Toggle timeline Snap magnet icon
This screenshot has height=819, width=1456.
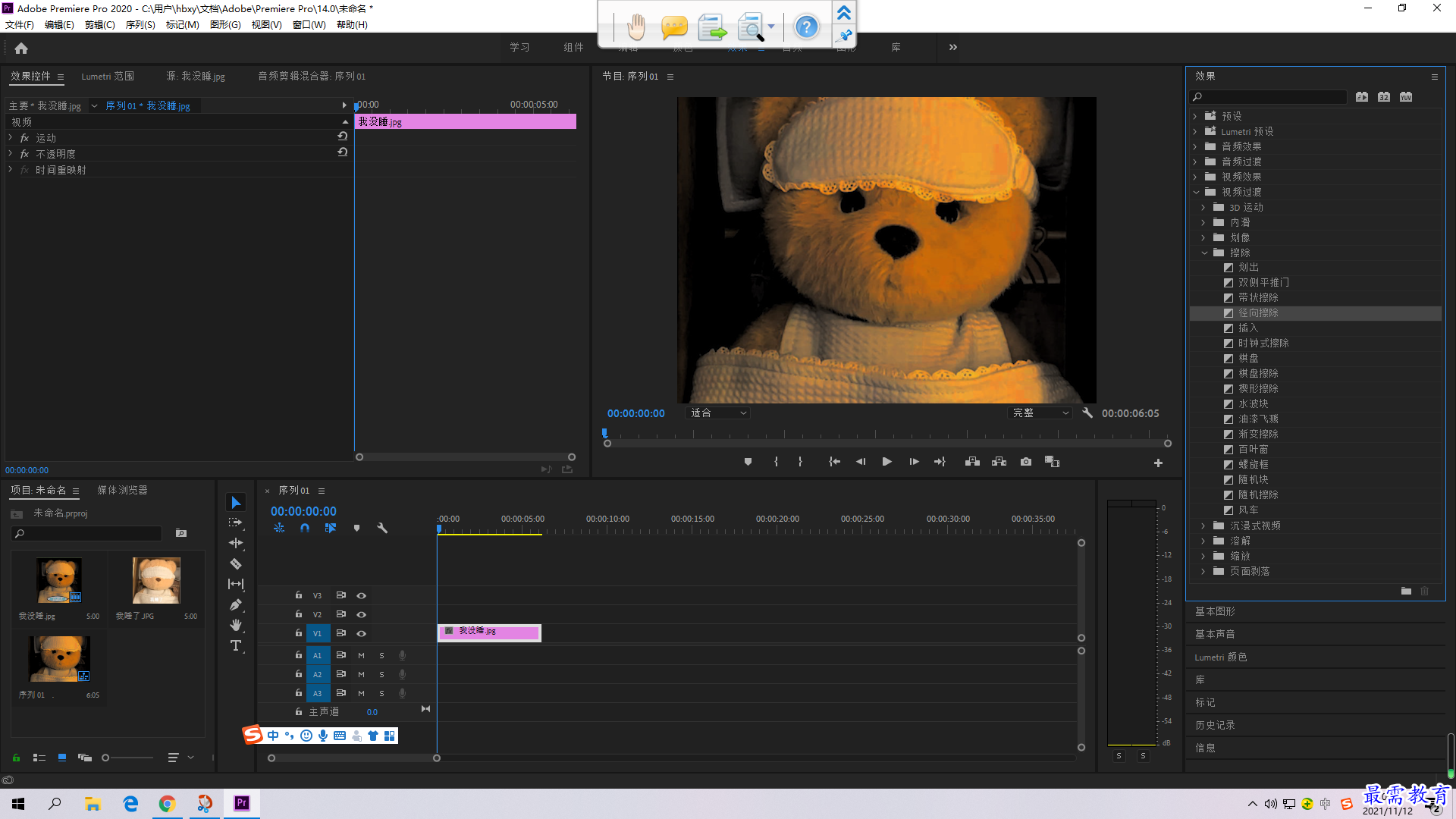[305, 528]
